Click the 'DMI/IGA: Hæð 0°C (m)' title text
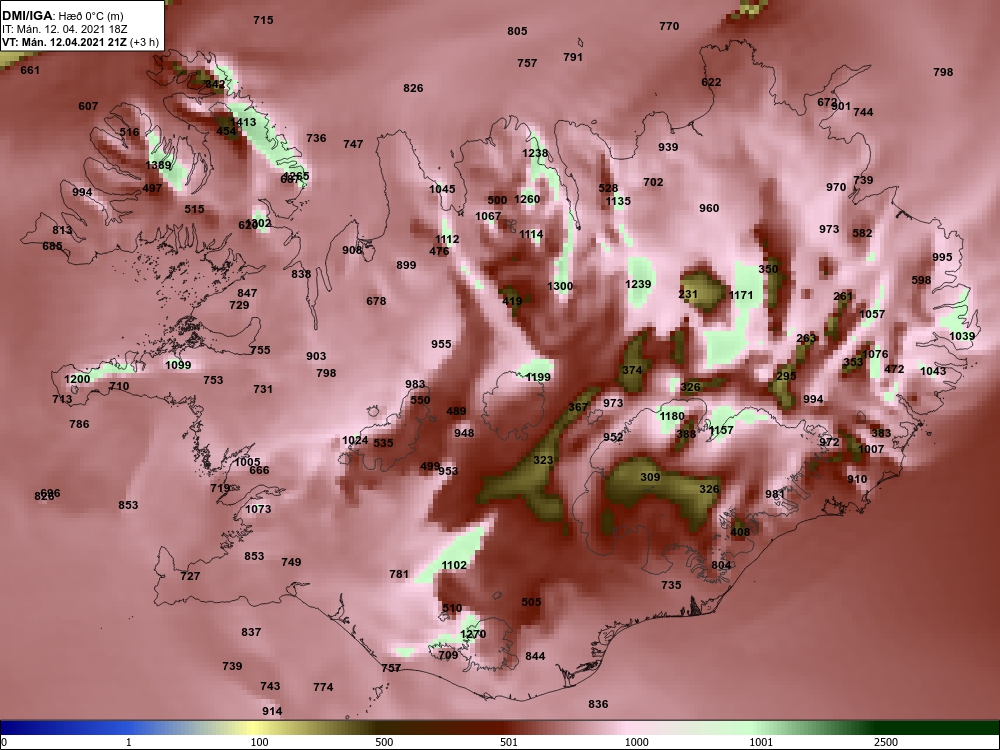Viewport: 1000px width, 750px height. coord(62,16)
